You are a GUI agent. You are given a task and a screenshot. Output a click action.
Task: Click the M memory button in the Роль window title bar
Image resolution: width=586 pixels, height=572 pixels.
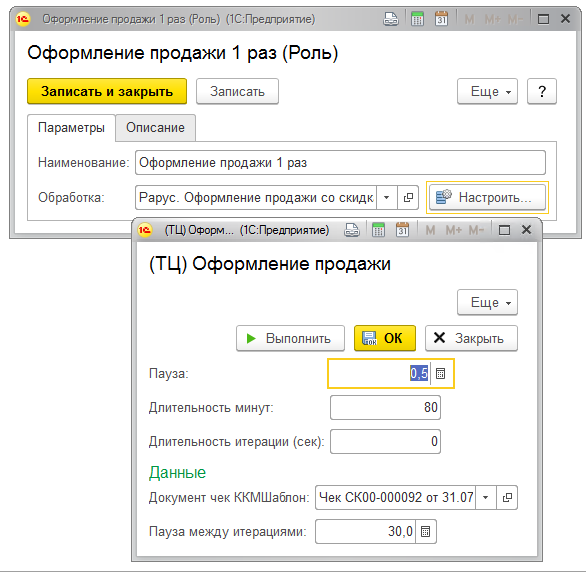click(469, 19)
